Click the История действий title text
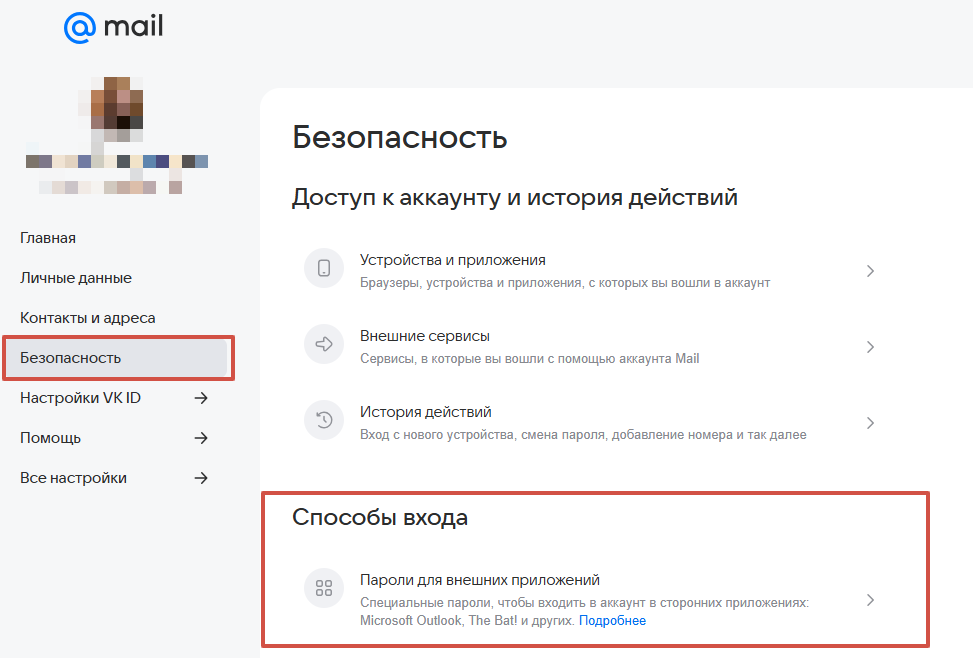The width and height of the screenshot is (973, 658). [x=425, y=412]
